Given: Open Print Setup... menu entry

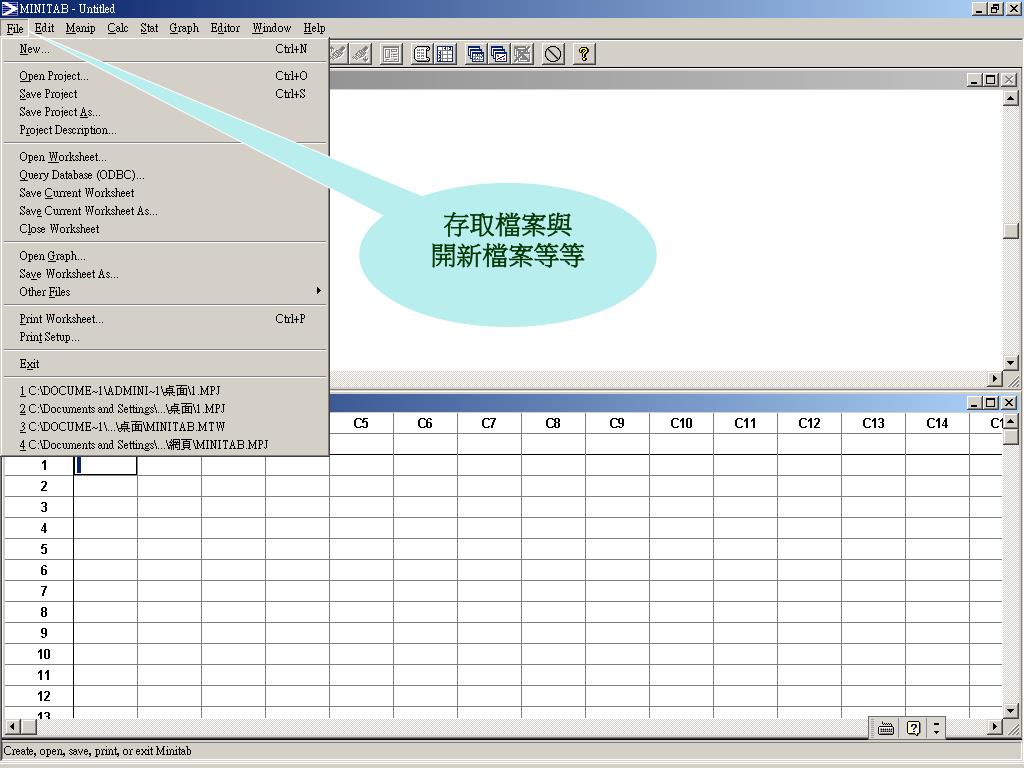Looking at the screenshot, I should (x=165, y=337).
